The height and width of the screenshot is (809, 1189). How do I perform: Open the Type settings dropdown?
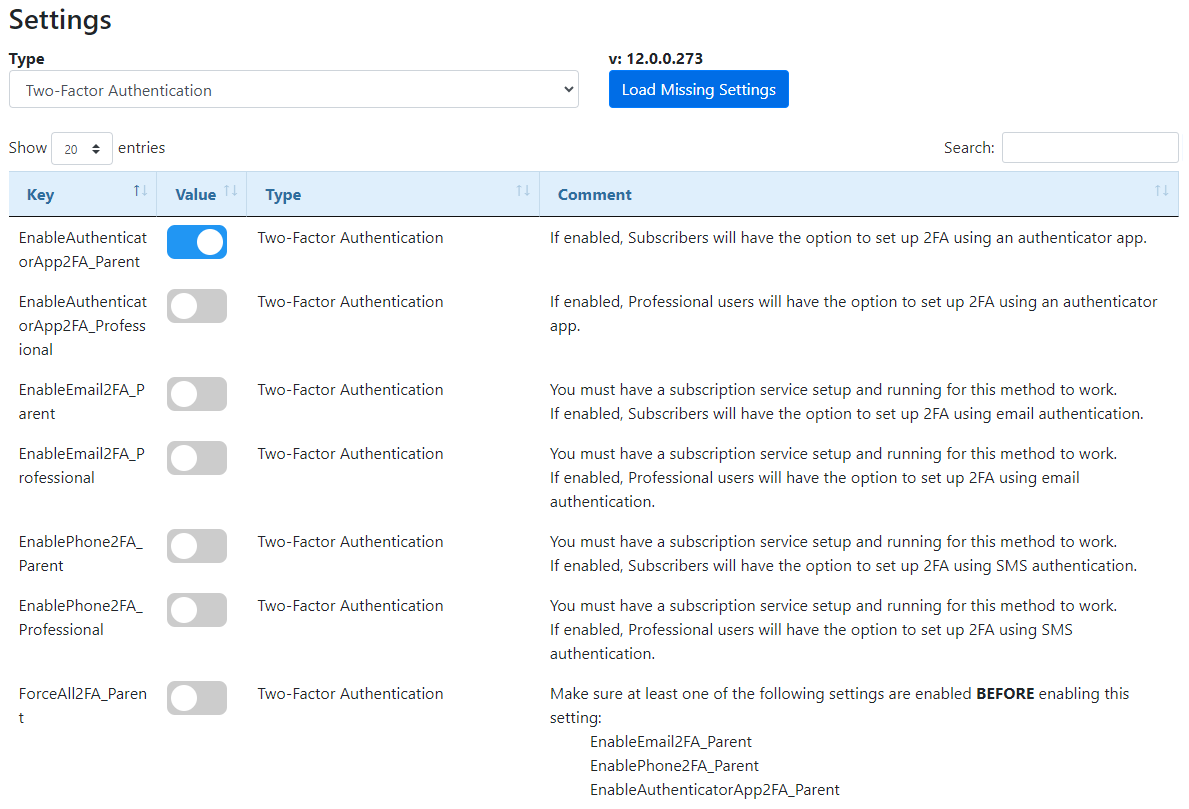(x=293, y=89)
